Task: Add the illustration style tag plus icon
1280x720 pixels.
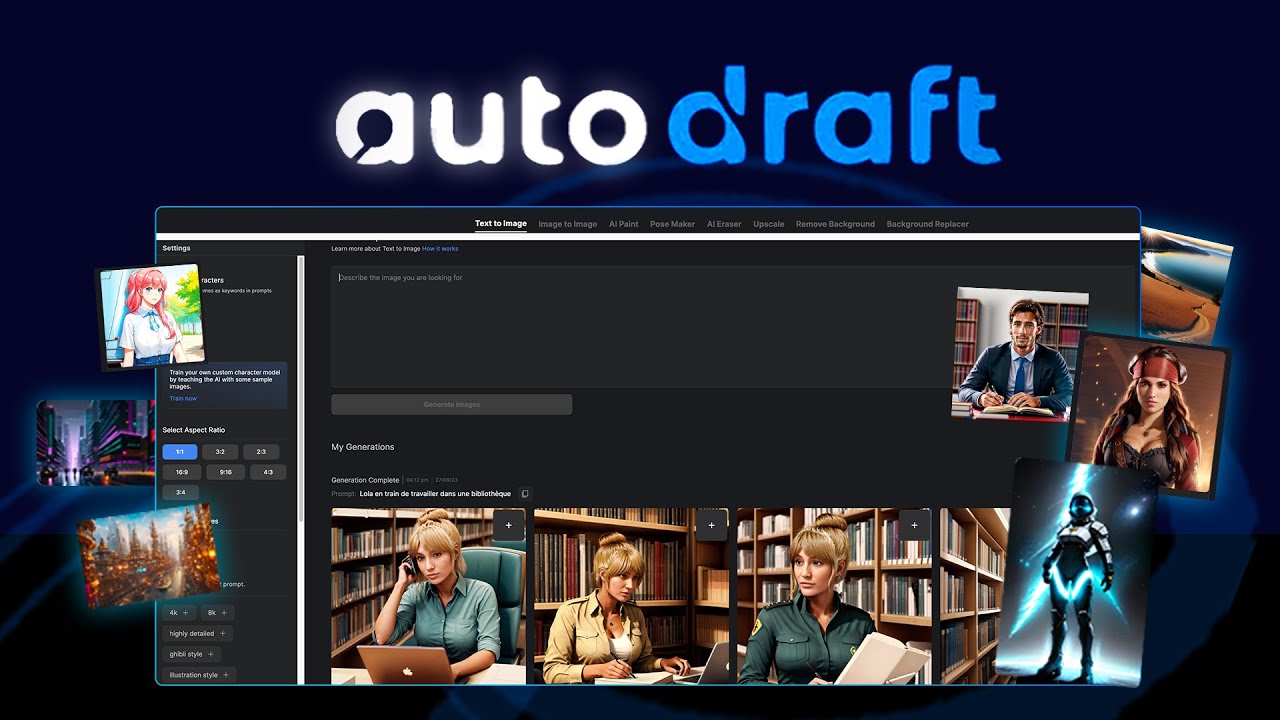Action: (x=226, y=676)
